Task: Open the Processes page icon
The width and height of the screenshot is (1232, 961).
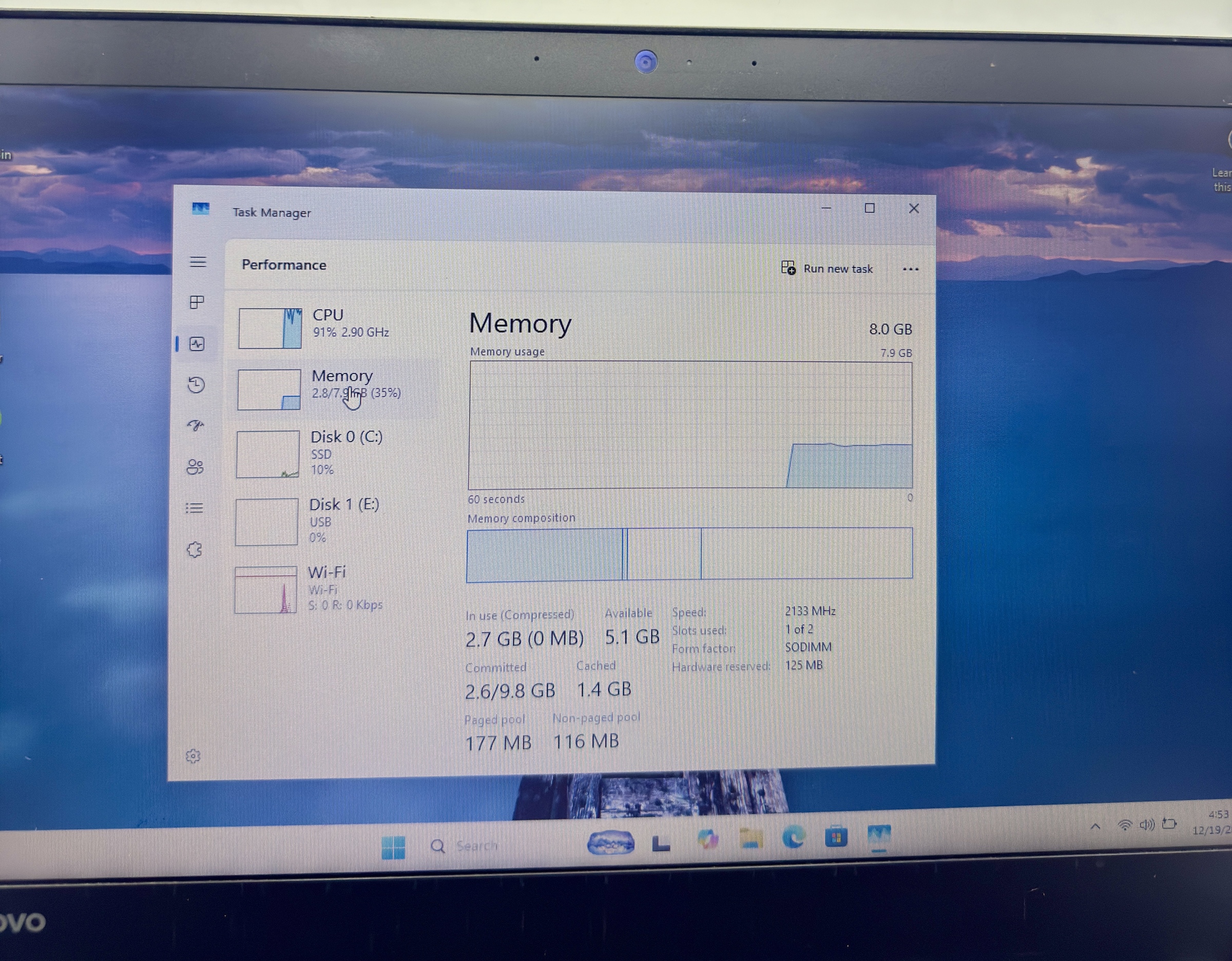Action: [197, 302]
